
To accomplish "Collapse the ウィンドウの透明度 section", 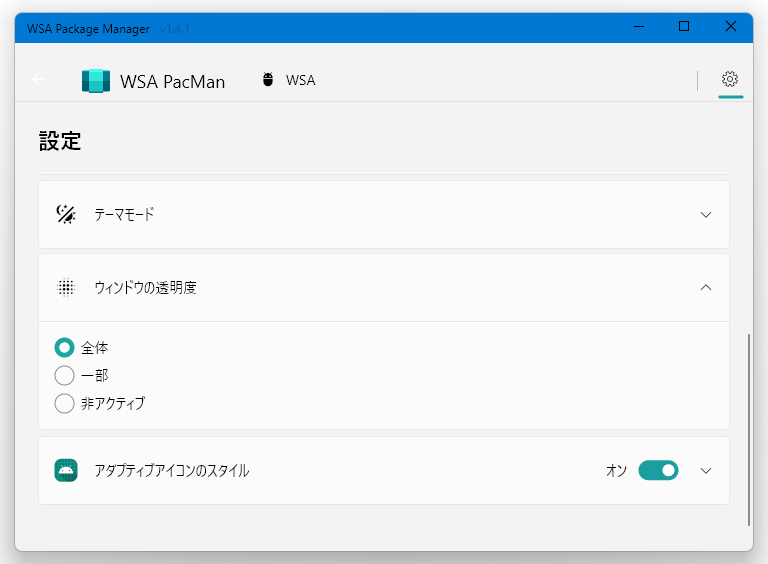I will point(706,287).
